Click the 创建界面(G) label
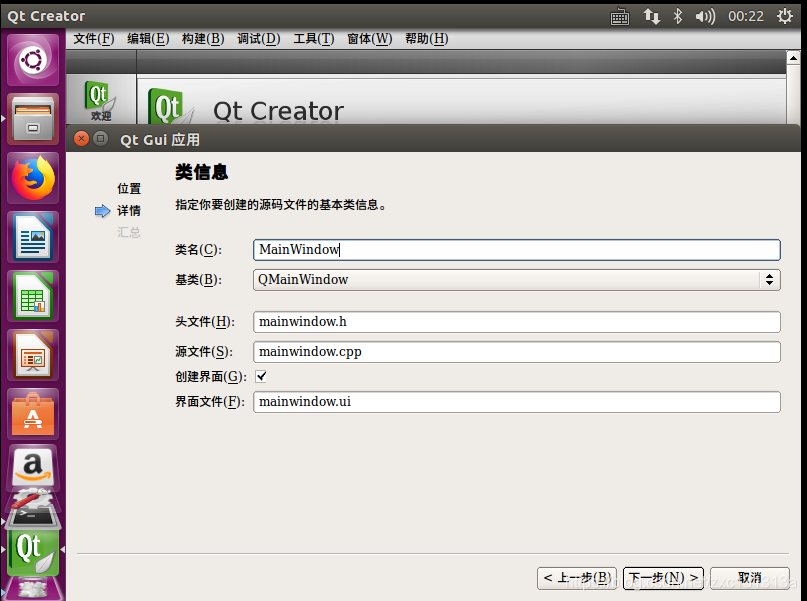 point(211,377)
